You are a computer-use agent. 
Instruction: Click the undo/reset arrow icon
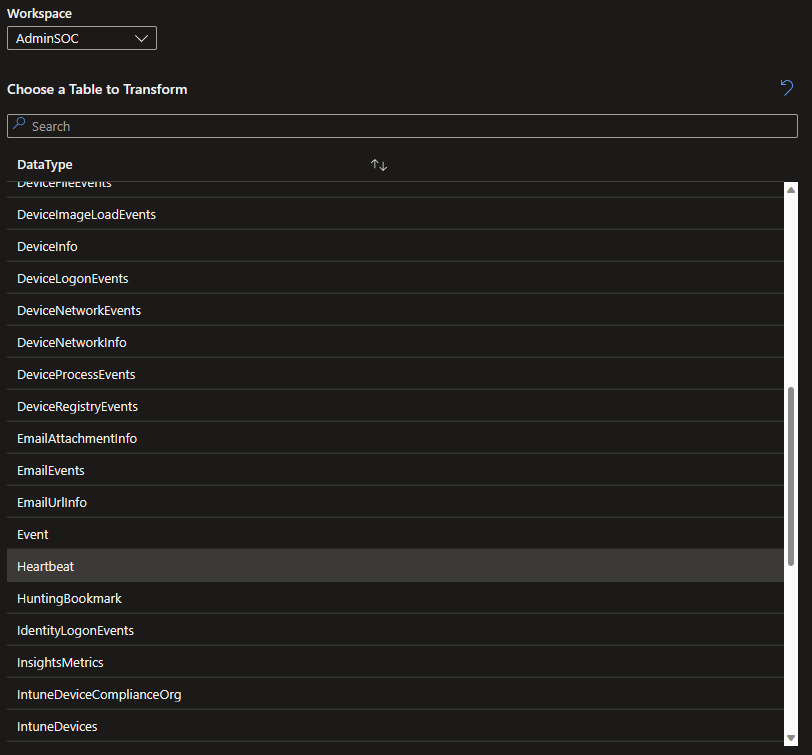click(x=787, y=88)
